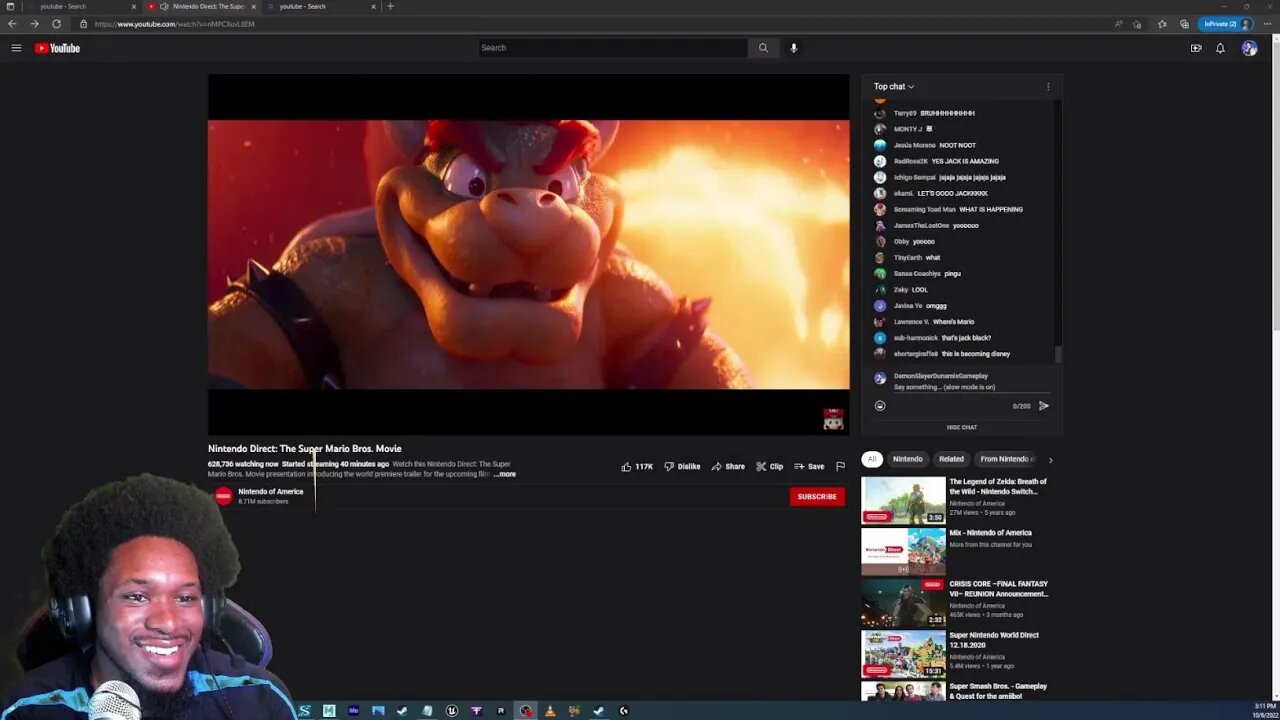Open the InPrivate profile button

[1227, 24]
